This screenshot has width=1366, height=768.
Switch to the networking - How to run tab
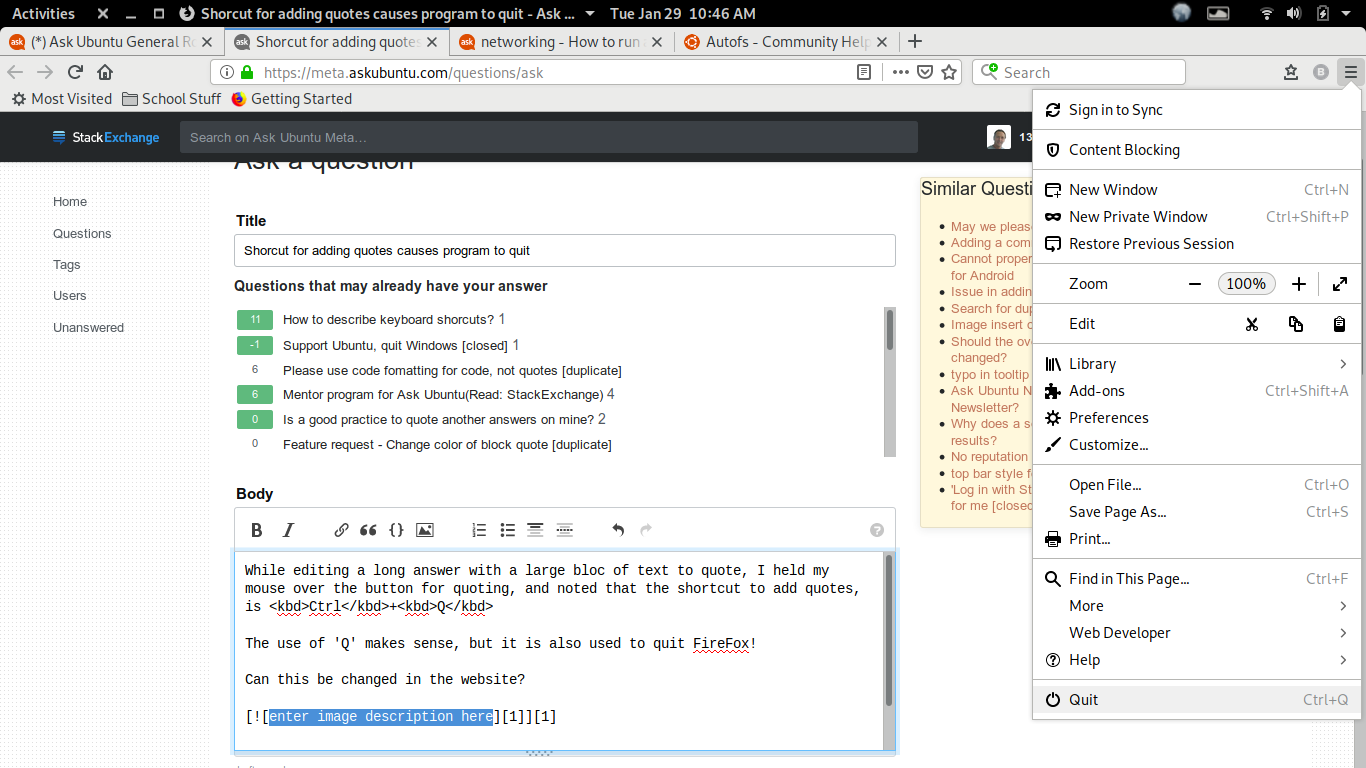click(x=562, y=42)
